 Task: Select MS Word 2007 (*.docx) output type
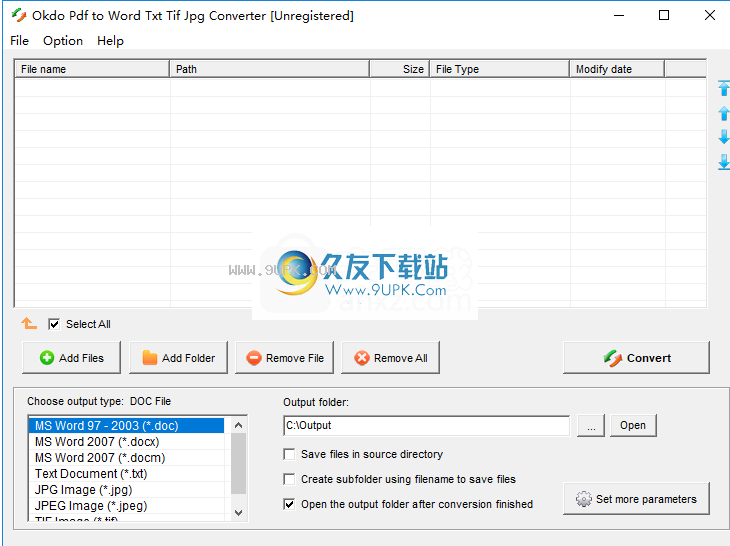click(127, 441)
